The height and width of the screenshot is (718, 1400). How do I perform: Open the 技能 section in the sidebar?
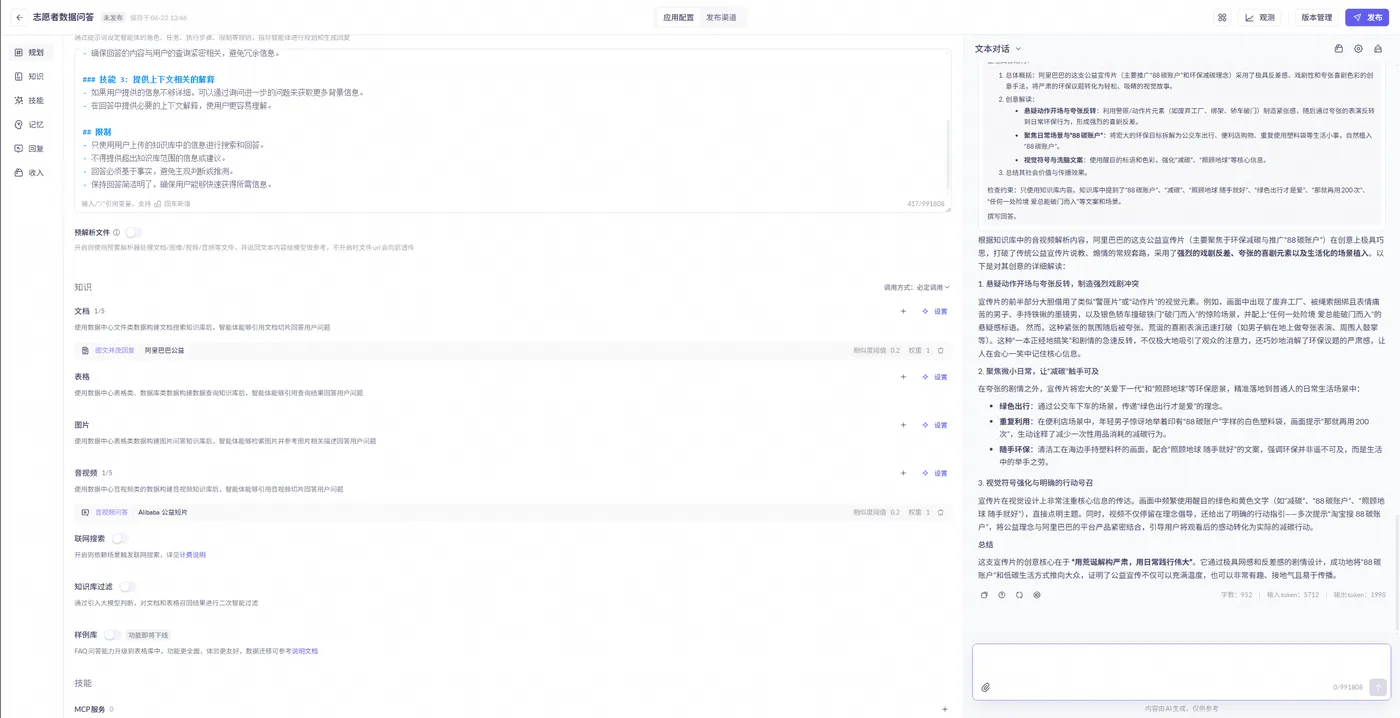coord(31,100)
